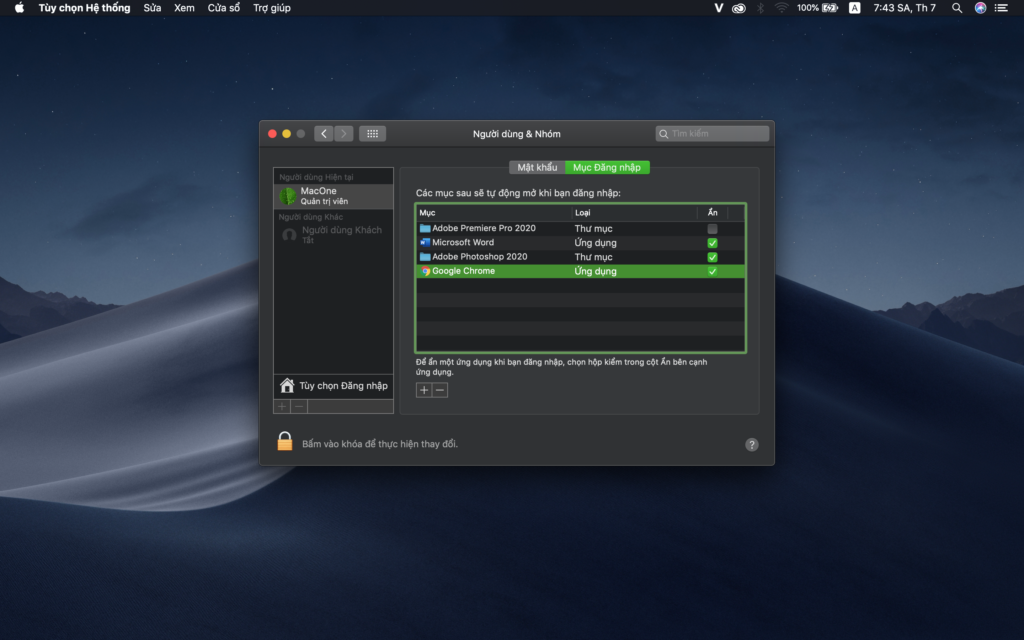This screenshot has width=1024, height=640.
Task: Open the Sửa menu
Action: click(152, 8)
